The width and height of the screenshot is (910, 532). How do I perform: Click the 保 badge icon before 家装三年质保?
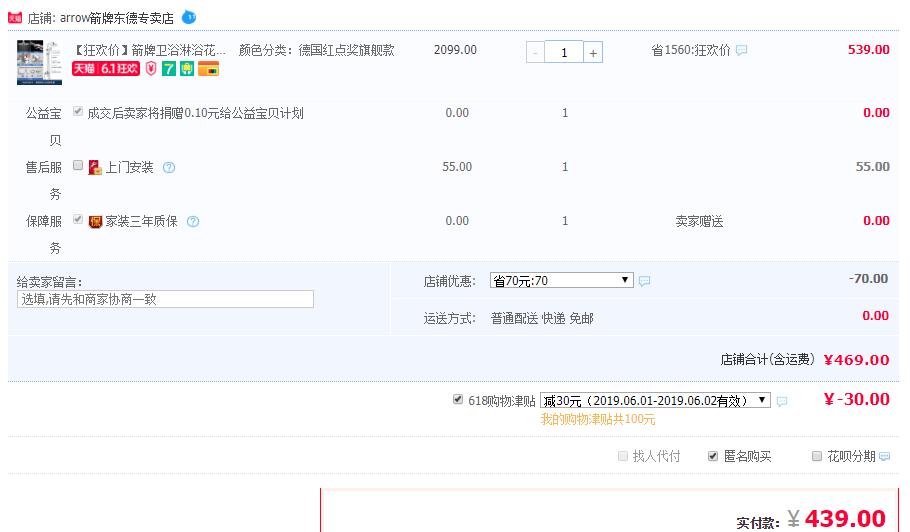(95, 222)
